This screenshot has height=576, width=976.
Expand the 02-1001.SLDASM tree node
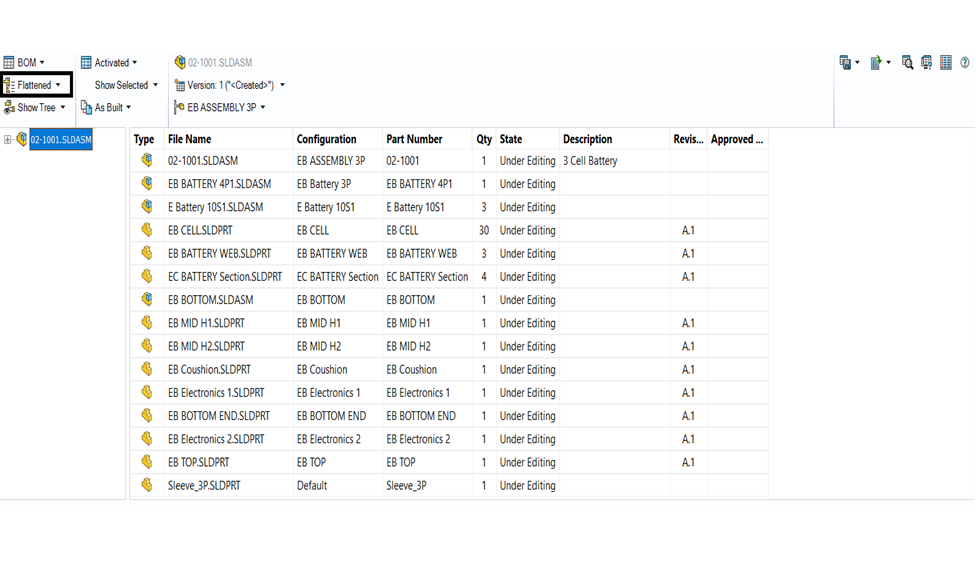click(8, 141)
